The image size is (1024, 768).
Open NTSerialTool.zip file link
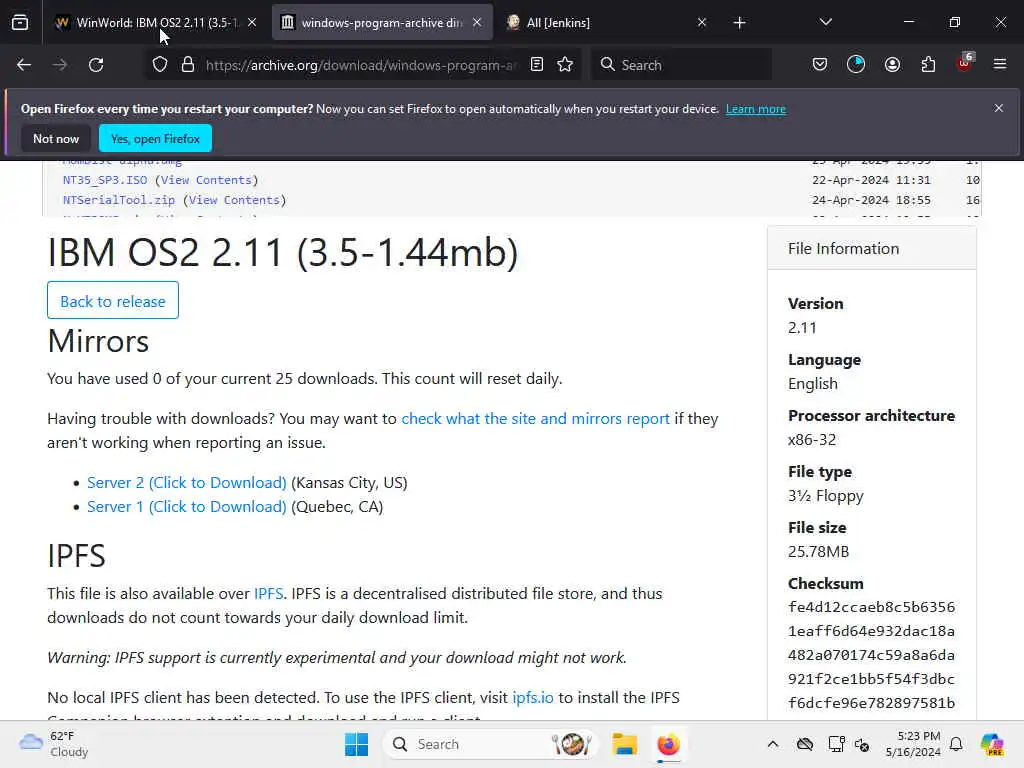(119, 200)
